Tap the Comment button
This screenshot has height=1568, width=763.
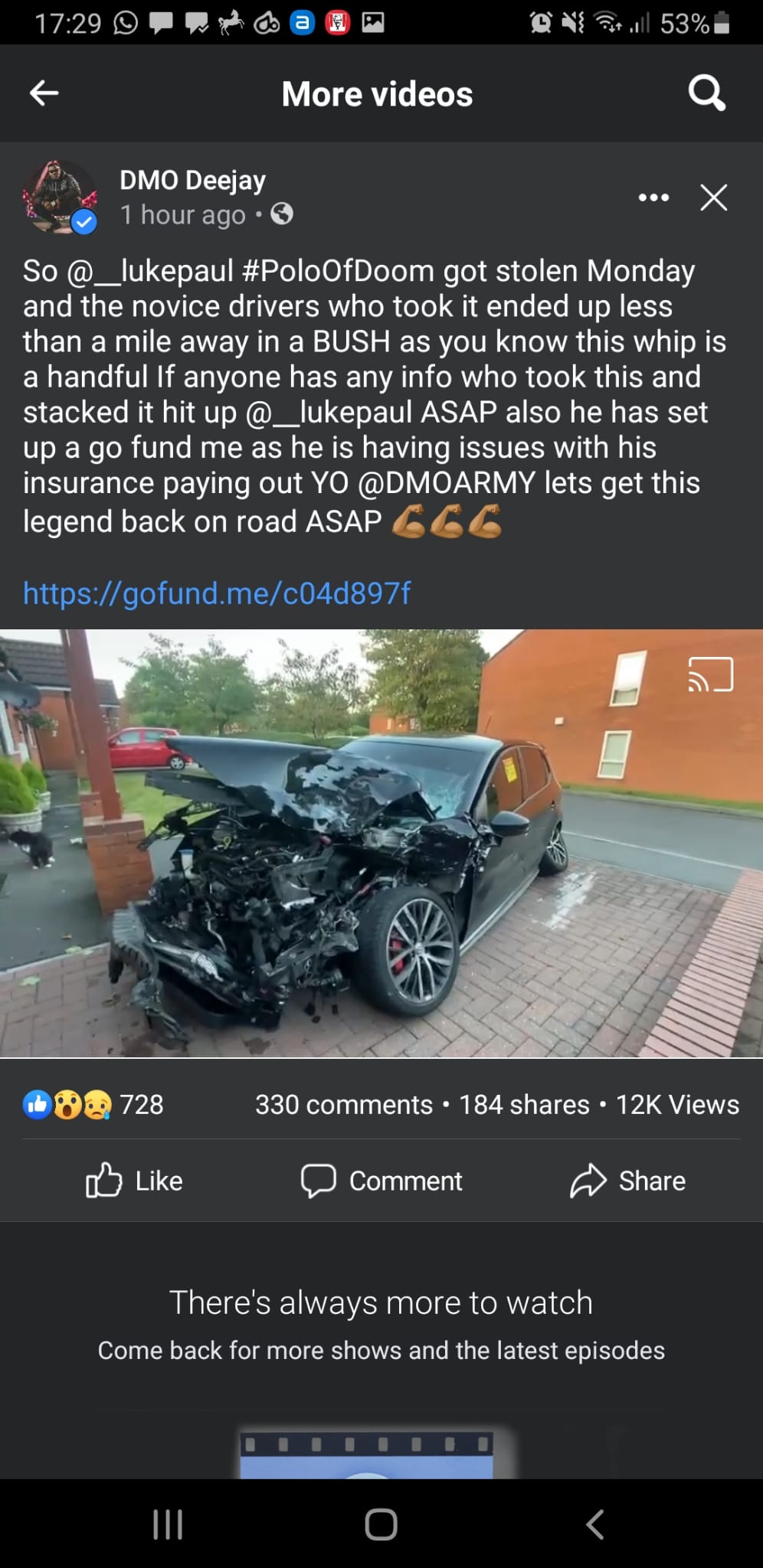[381, 1181]
